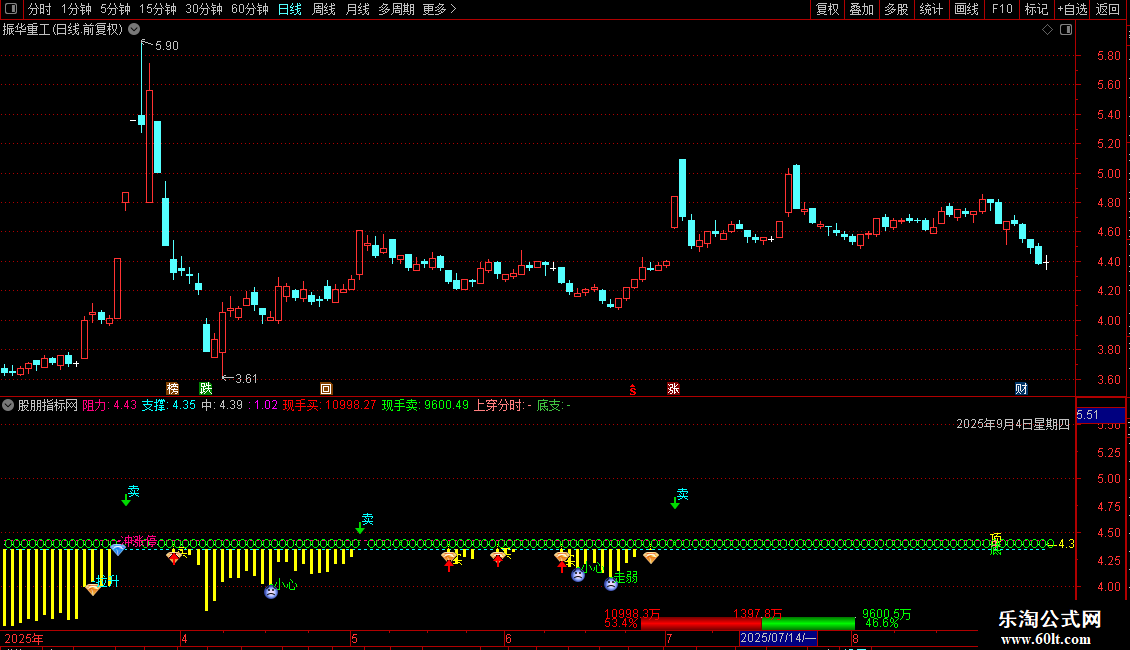The width and height of the screenshot is (1130, 650).
Task: Click the red-green buy/sell ratio bar
Action: pyautogui.click(x=747, y=623)
